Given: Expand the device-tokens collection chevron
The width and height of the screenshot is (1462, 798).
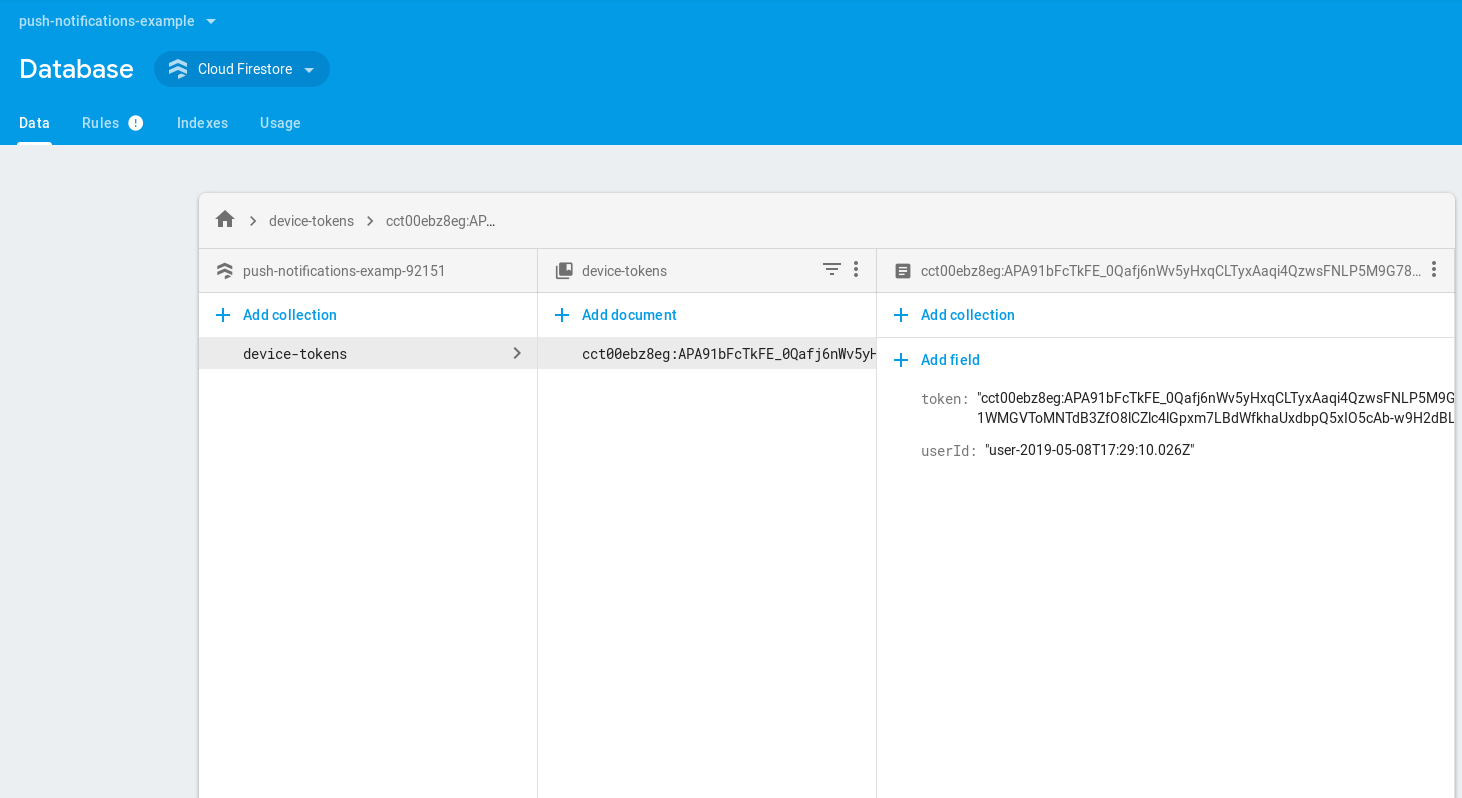Looking at the screenshot, I should [x=517, y=353].
